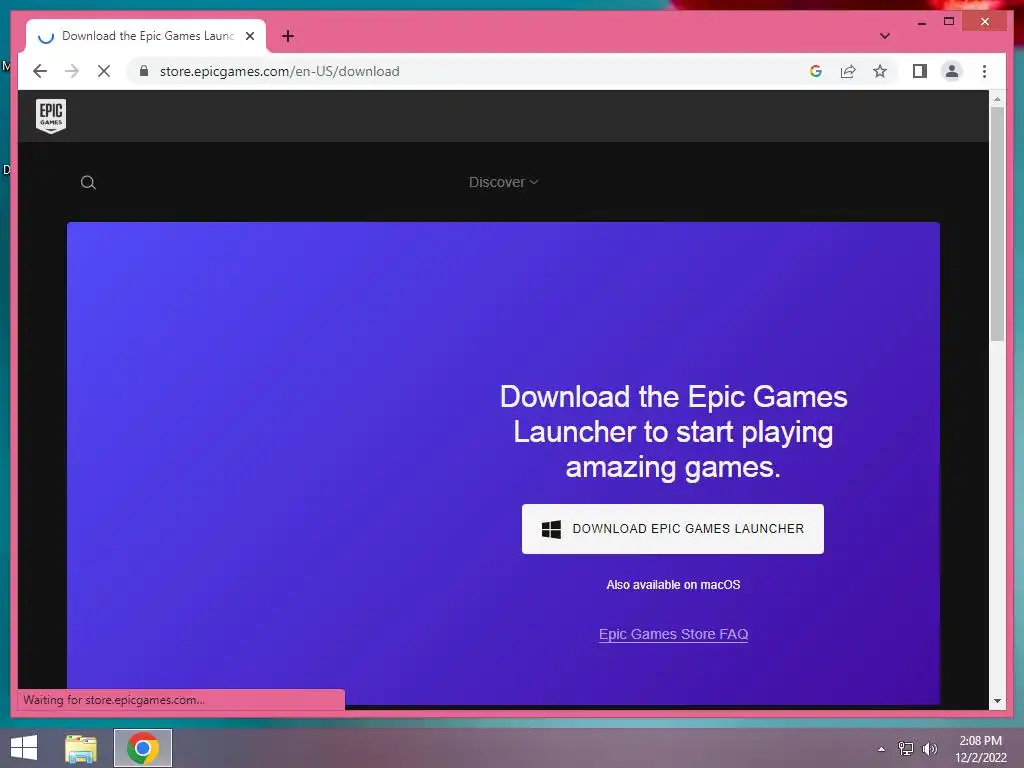Open the Epic Games Store FAQ link
Image resolution: width=1024 pixels, height=768 pixels.
coord(673,634)
